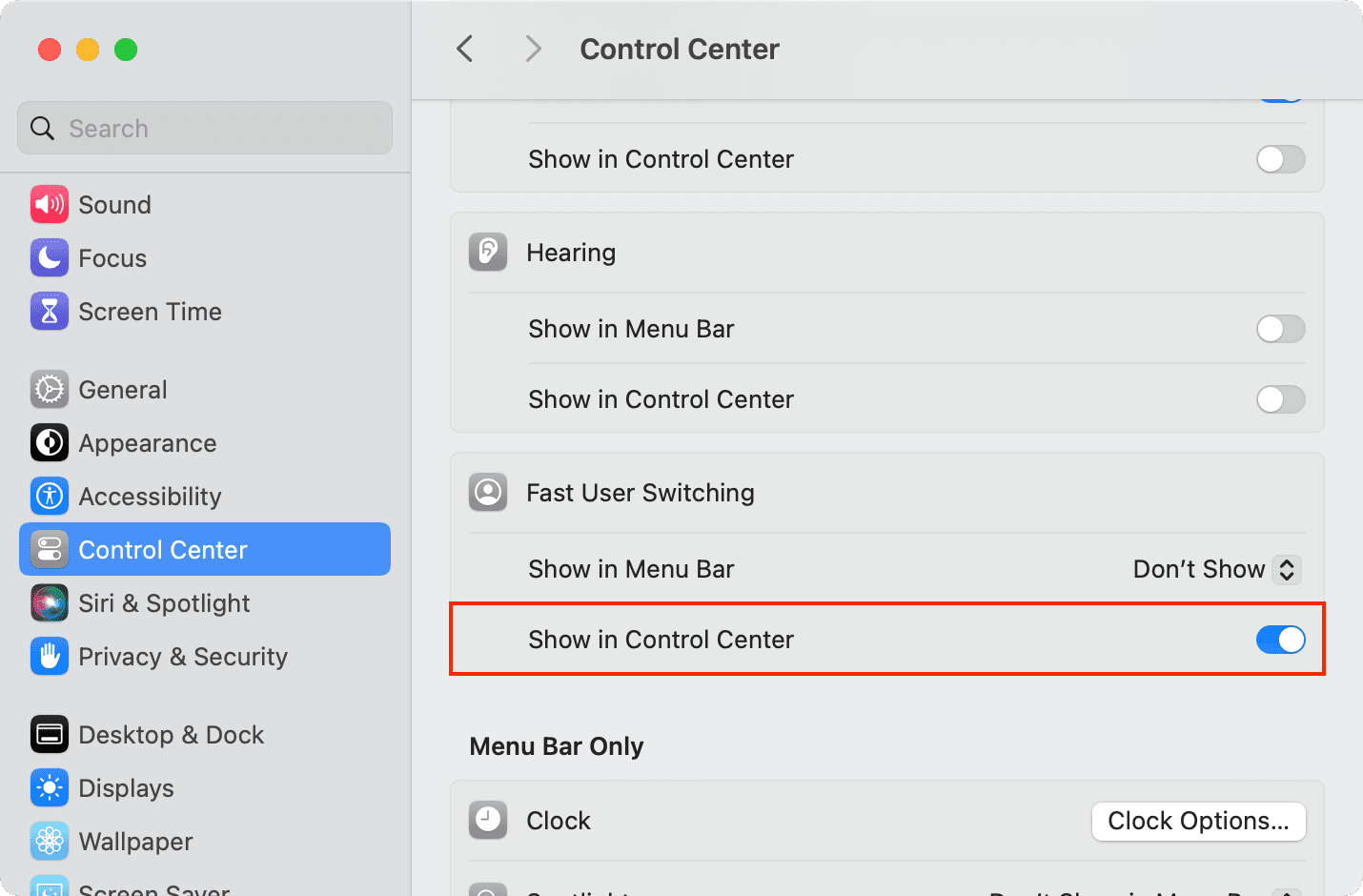Click the Clock icon under Menu Bar Only
The height and width of the screenshot is (896, 1363).
tap(487, 820)
